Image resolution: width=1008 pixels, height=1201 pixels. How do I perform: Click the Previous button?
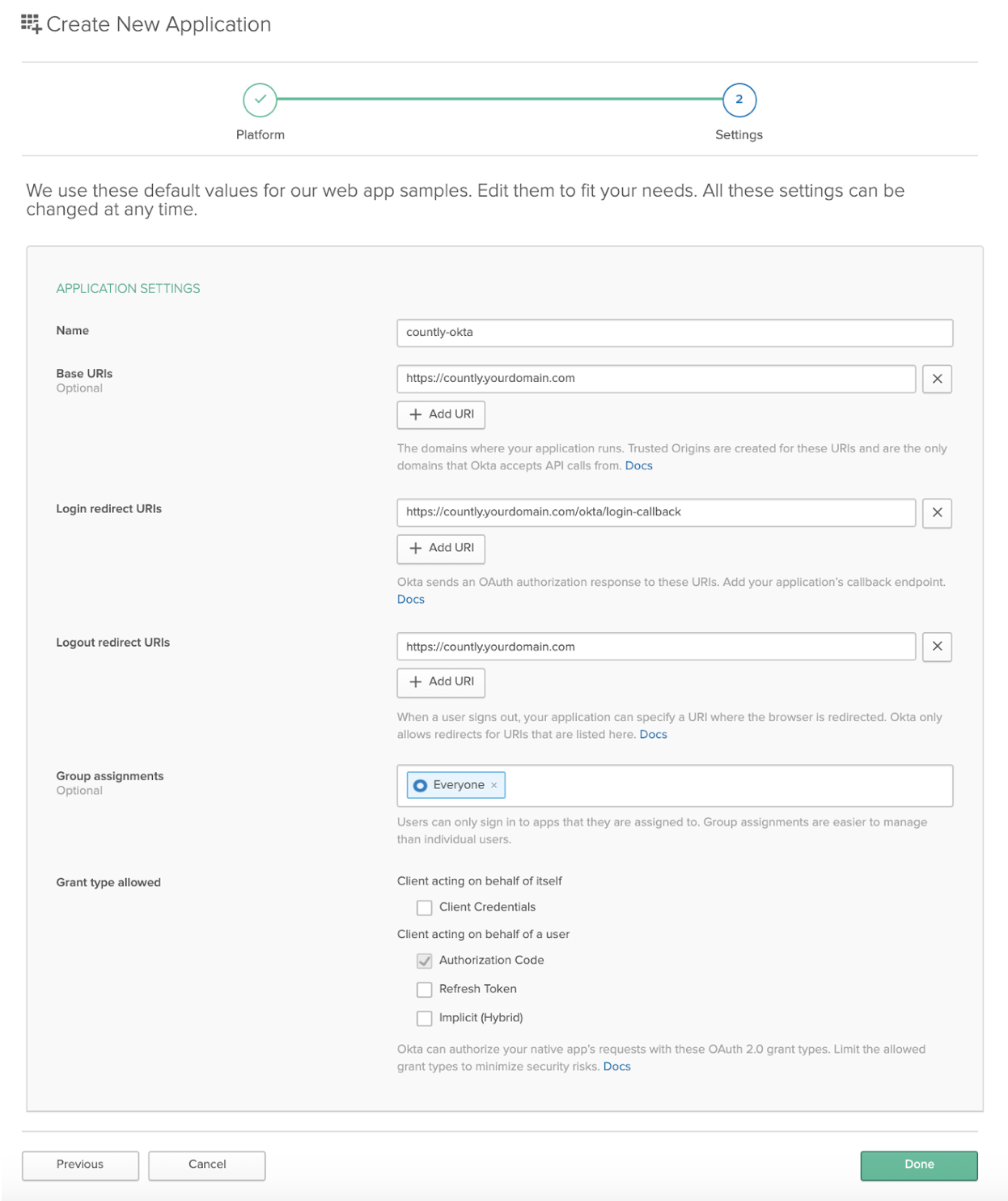[80, 1165]
